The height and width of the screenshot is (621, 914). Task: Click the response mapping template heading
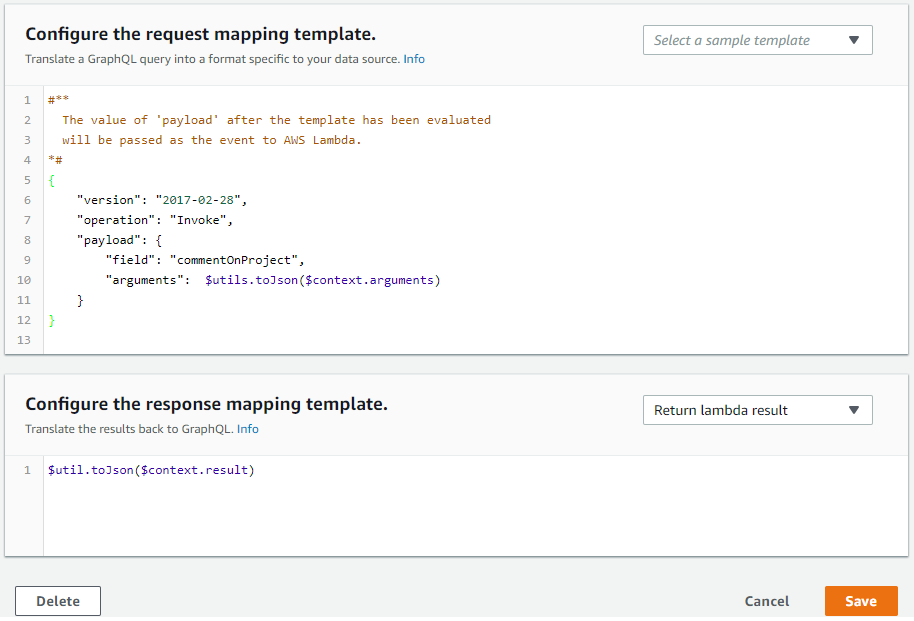(x=206, y=405)
